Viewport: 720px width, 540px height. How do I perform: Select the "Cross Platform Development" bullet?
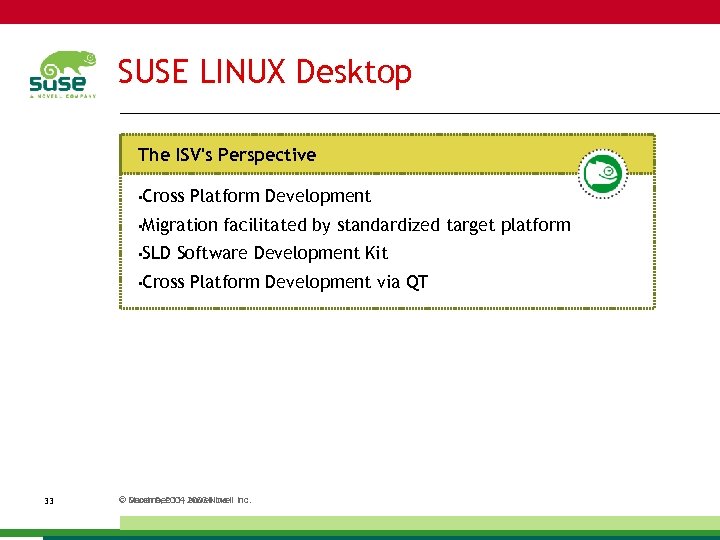[255, 196]
